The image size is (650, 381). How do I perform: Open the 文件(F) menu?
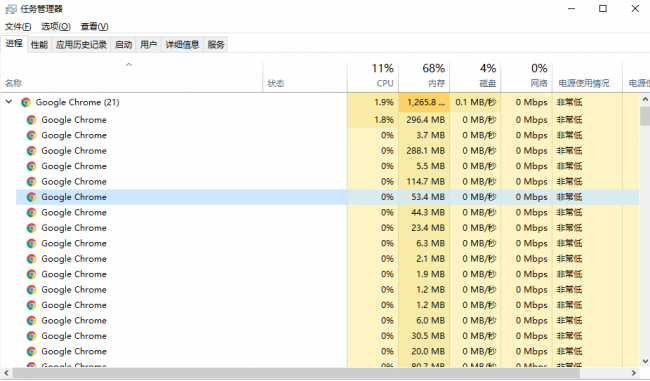click(x=18, y=27)
